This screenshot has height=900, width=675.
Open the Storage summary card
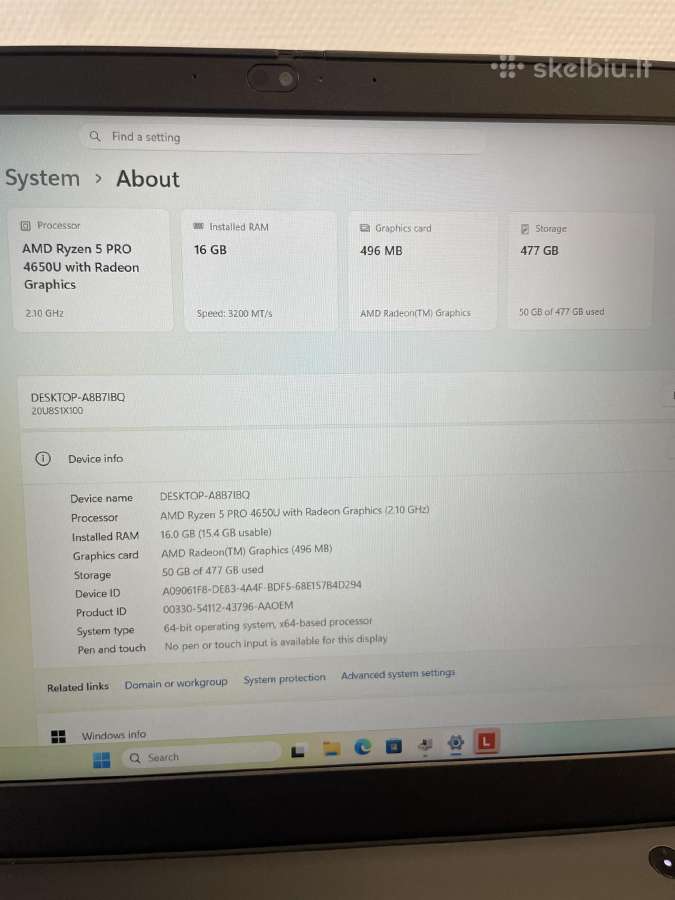point(581,271)
